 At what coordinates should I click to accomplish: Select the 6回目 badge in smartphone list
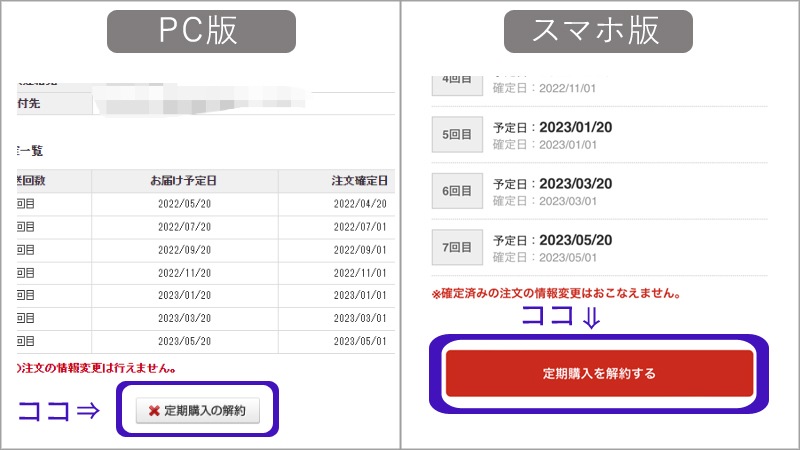[x=457, y=191]
